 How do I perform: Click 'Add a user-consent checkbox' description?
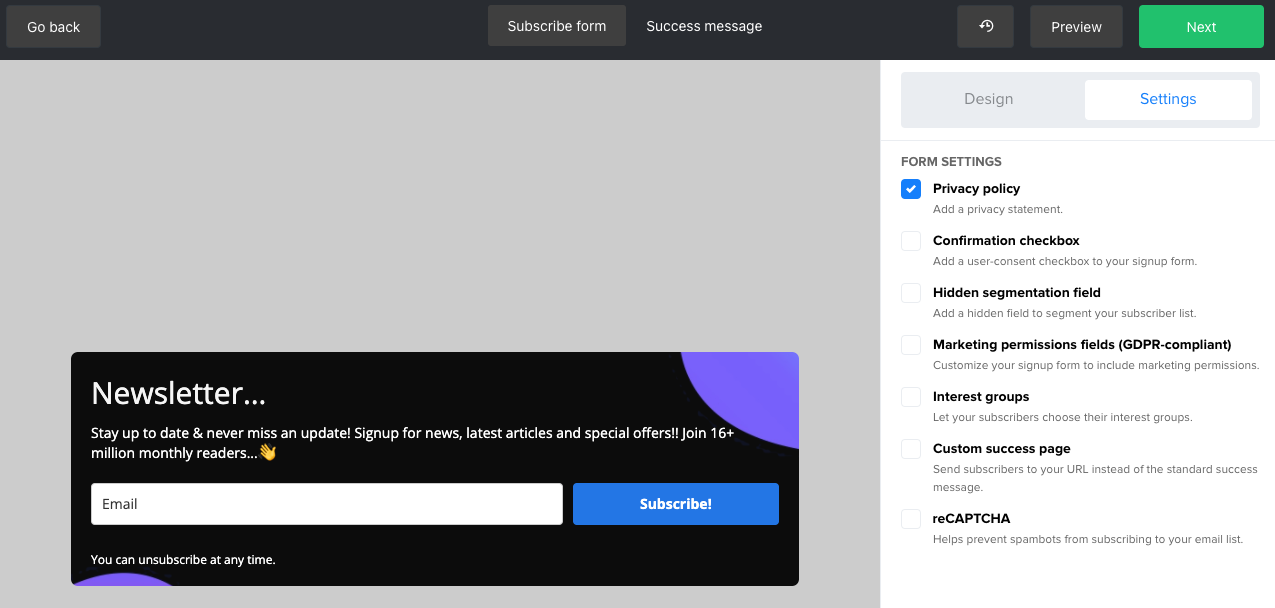(1065, 262)
